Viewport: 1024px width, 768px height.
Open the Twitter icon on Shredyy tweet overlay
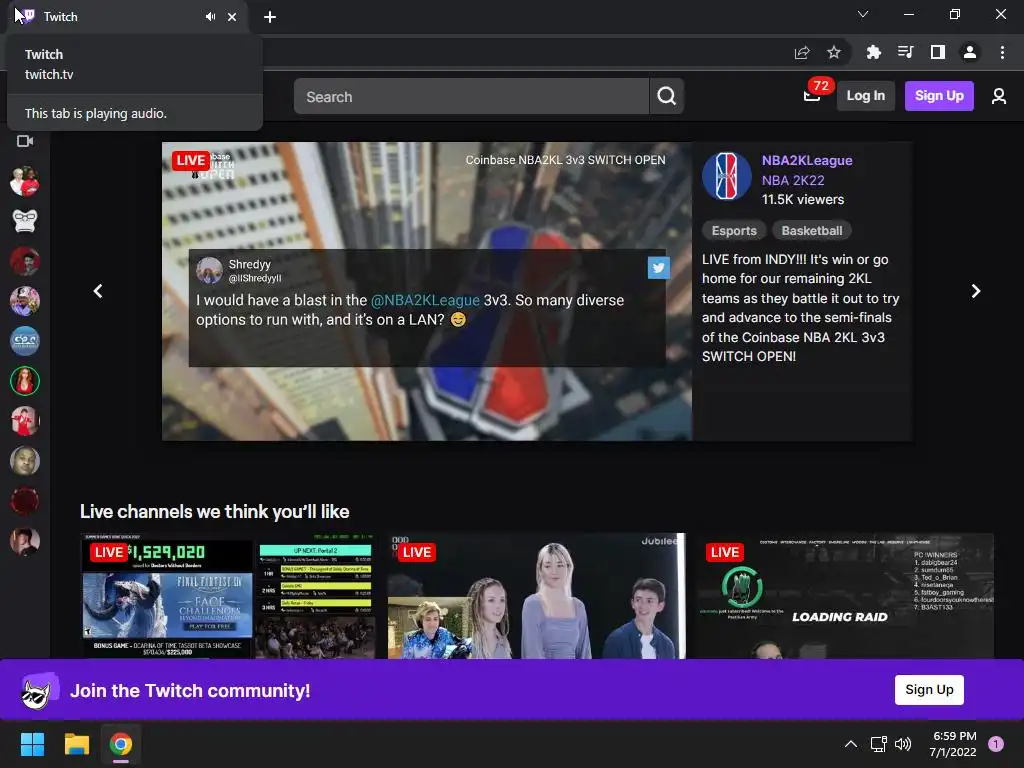658,268
